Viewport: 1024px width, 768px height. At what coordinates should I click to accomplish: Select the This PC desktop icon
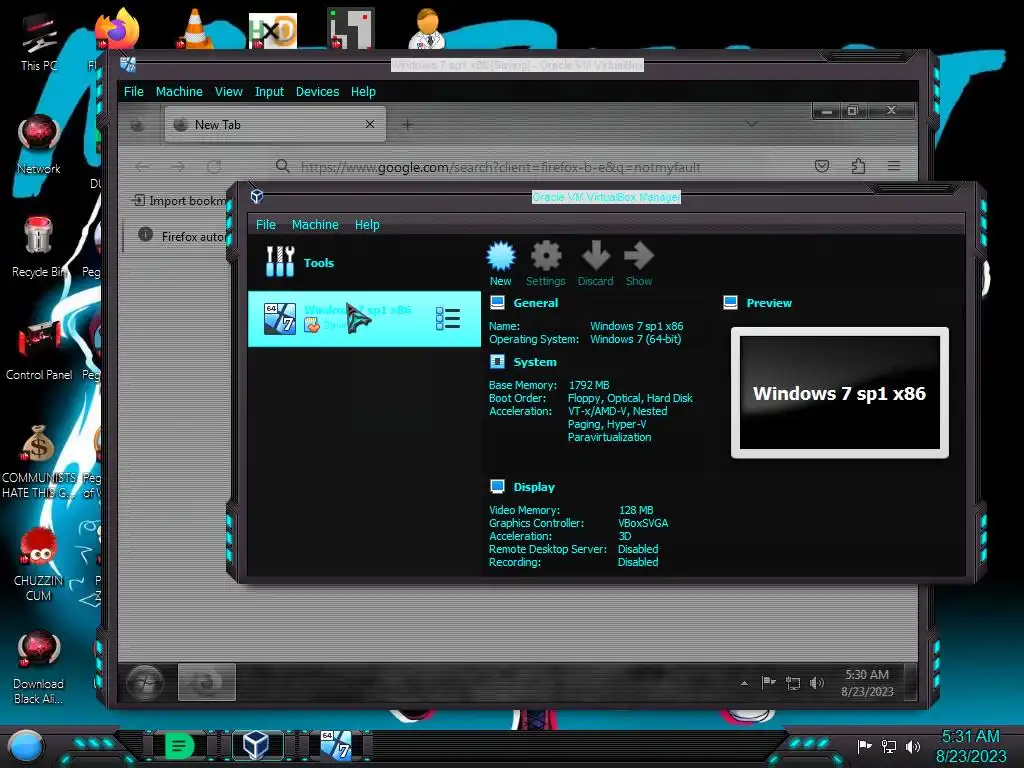coord(39,42)
